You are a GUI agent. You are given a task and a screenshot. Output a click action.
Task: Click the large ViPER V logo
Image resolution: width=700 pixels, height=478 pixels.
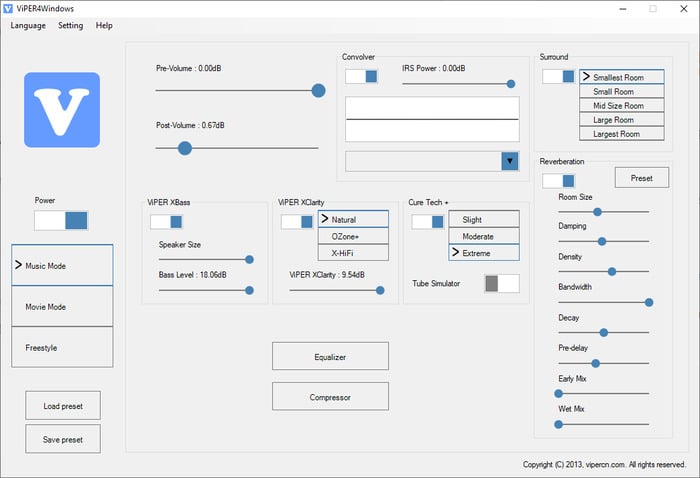pyautogui.click(x=62, y=110)
